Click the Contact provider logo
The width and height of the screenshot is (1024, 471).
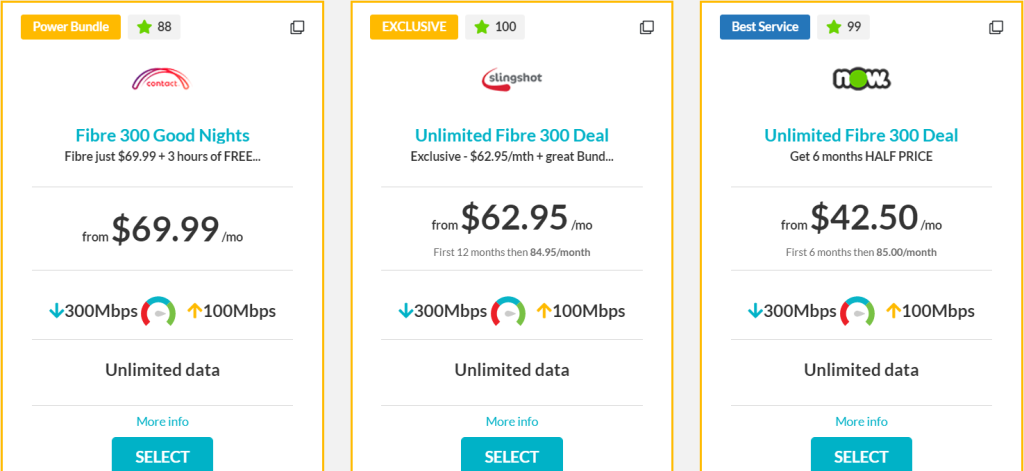click(x=162, y=79)
